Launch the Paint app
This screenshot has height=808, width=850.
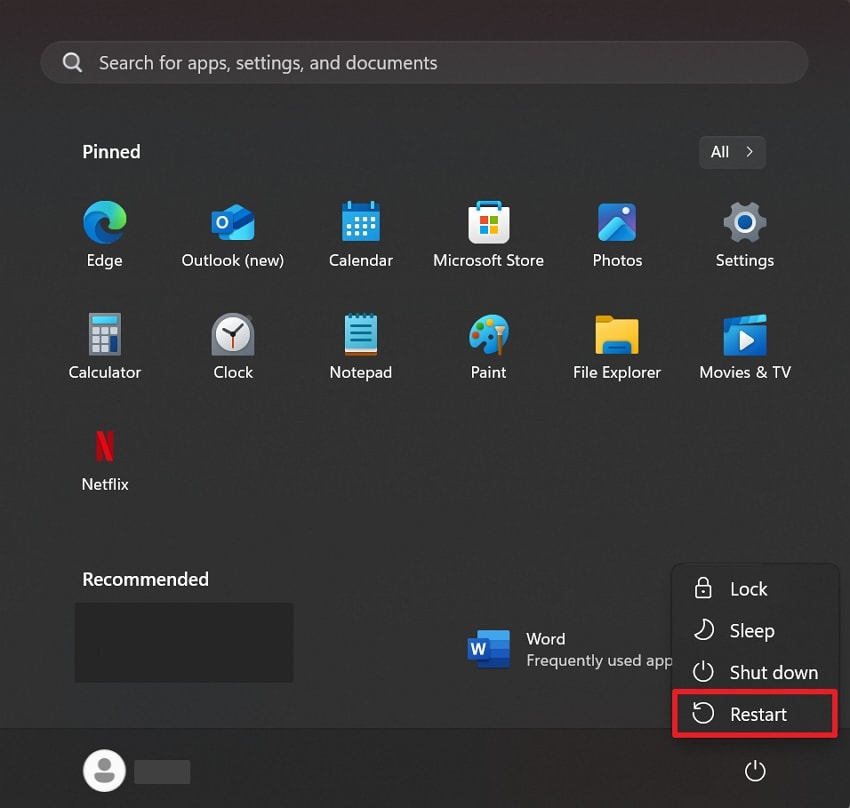(488, 346)
